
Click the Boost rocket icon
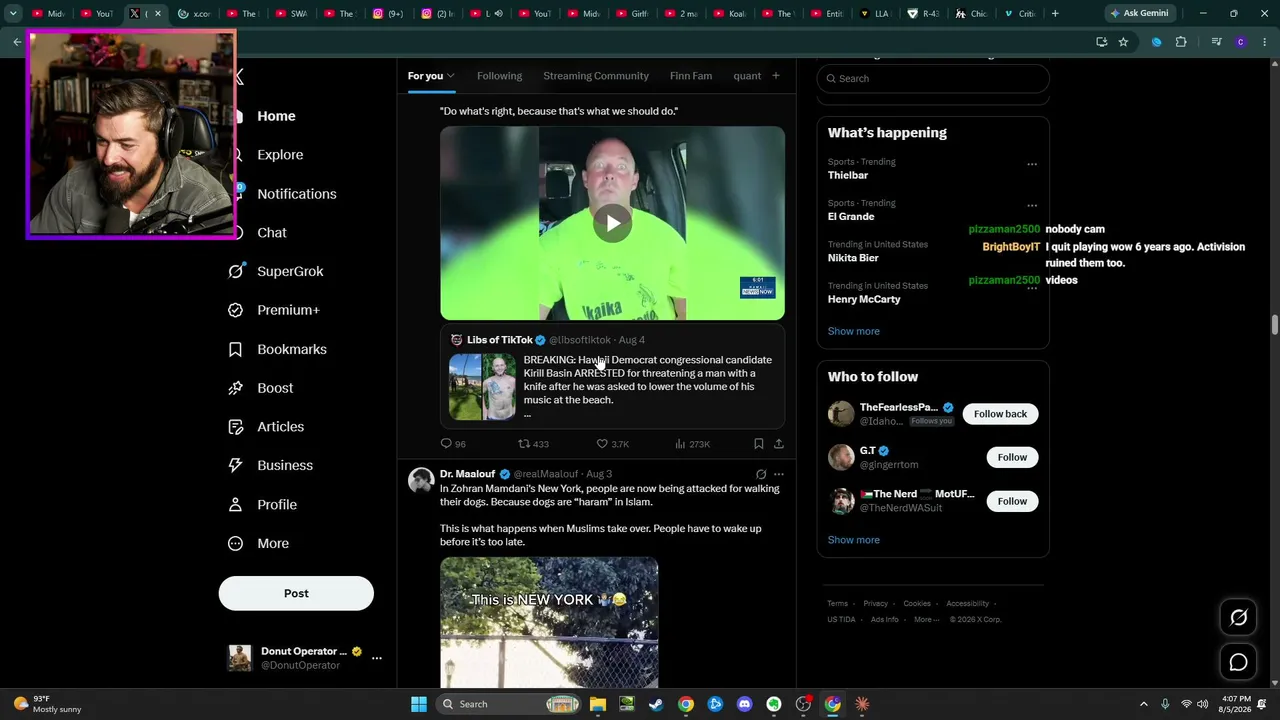236,388
